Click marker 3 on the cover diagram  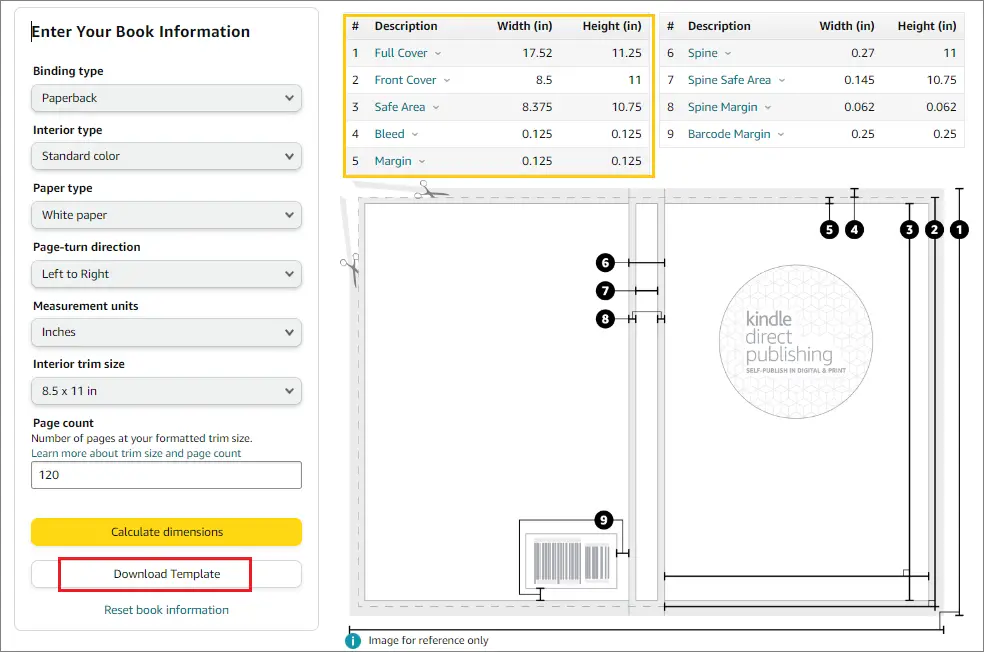point(909,230)
